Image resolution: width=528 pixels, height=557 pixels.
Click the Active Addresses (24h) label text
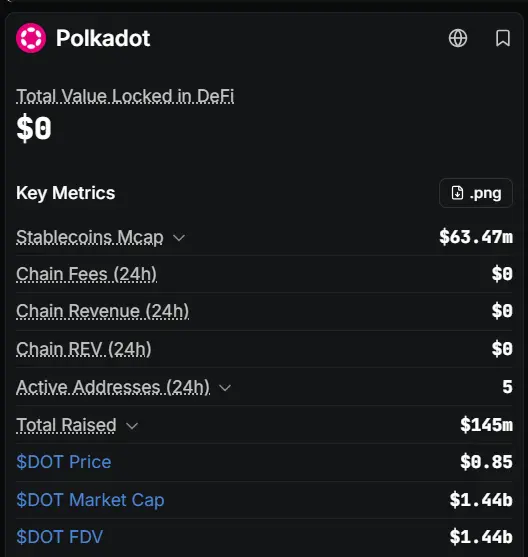[113, 387]
